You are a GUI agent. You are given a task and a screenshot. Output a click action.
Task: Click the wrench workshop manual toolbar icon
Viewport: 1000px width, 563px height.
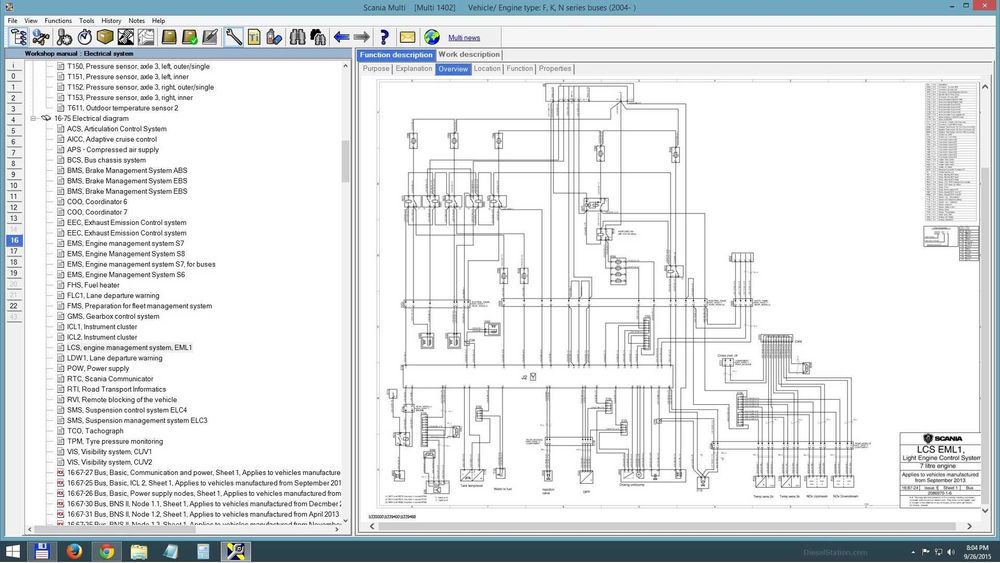233,37
